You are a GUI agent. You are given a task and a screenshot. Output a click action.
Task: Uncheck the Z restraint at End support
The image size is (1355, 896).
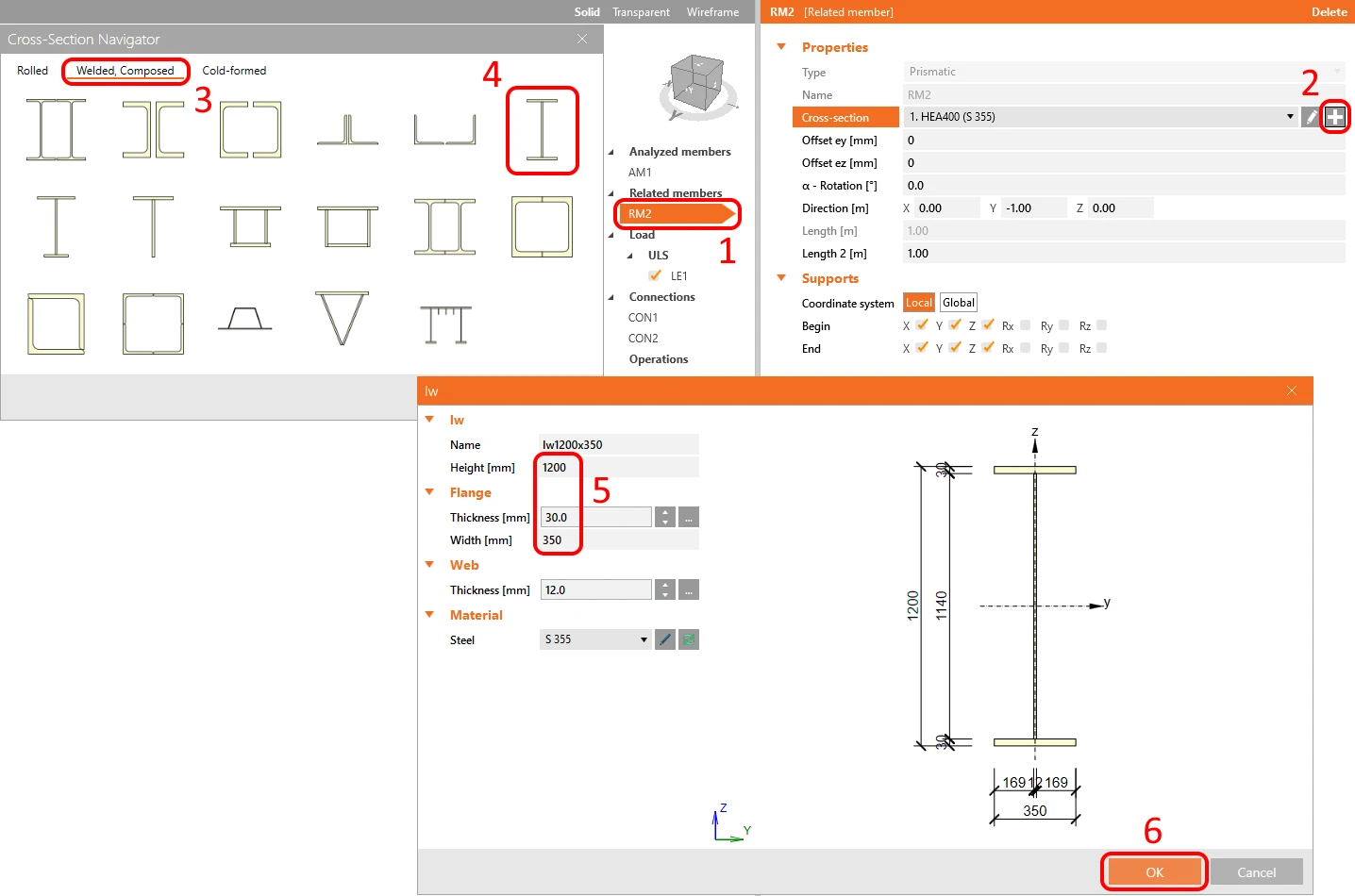(x=988, y=348)
